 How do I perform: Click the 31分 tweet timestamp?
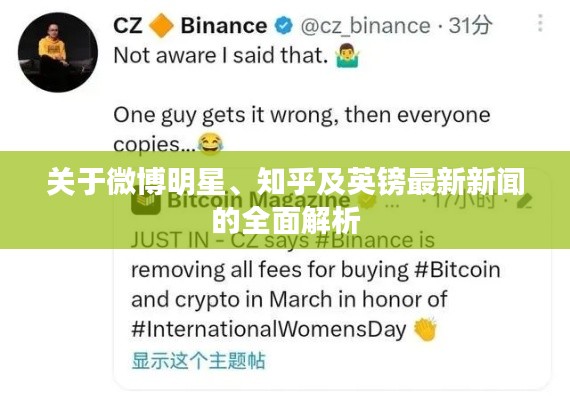tap(470, 25)
